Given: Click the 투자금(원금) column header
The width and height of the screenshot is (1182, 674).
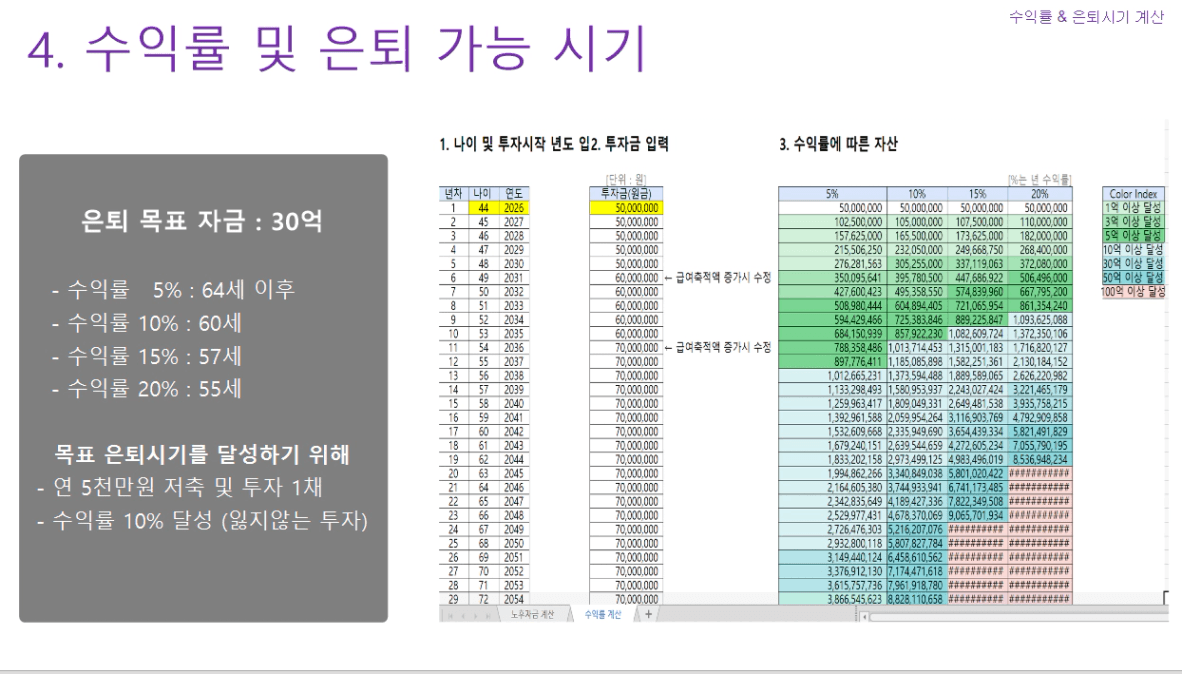Looking at the screenshot, I should coord(626,194).
